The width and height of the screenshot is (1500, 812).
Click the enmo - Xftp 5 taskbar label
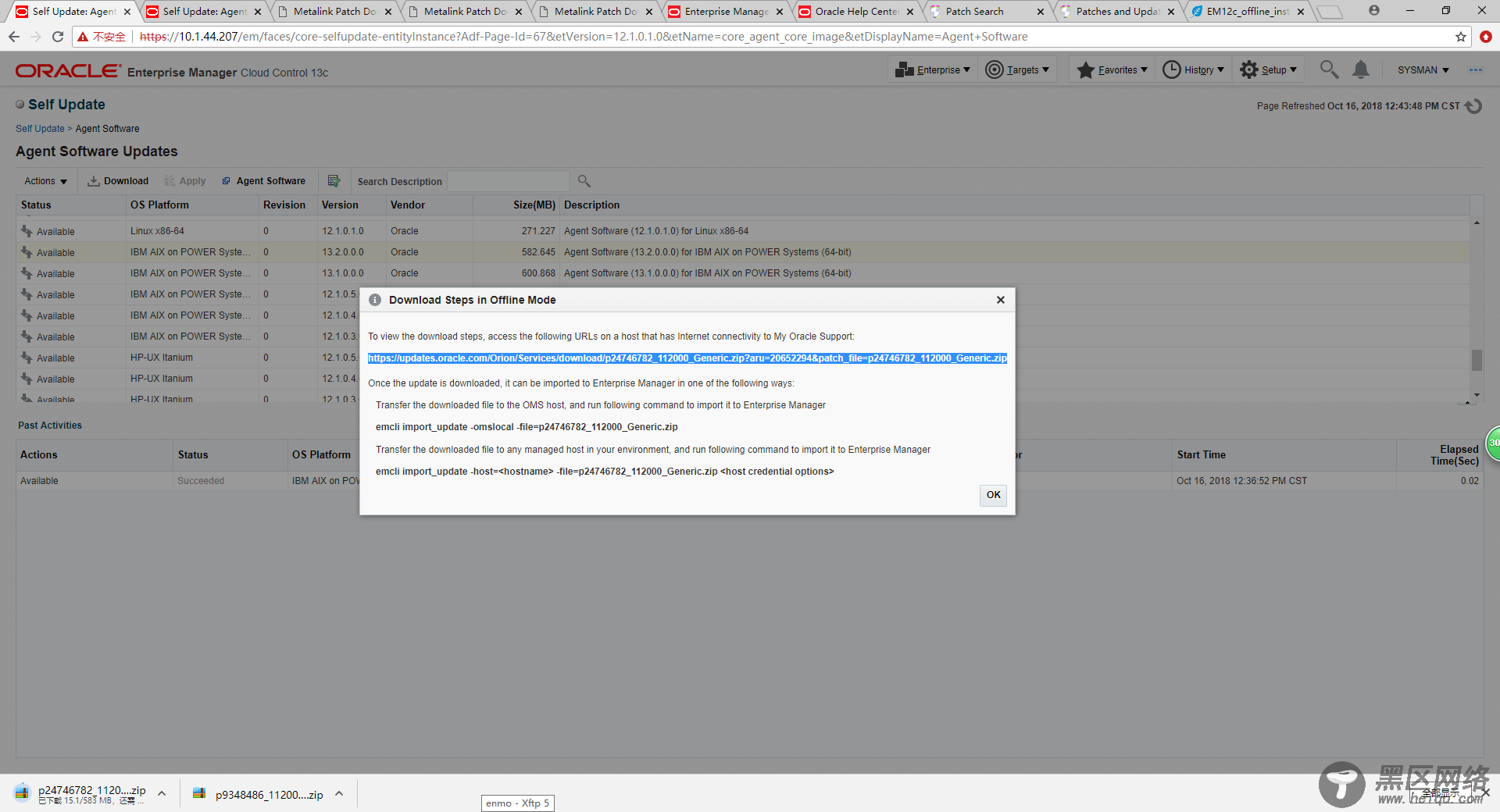pos(517,803)
